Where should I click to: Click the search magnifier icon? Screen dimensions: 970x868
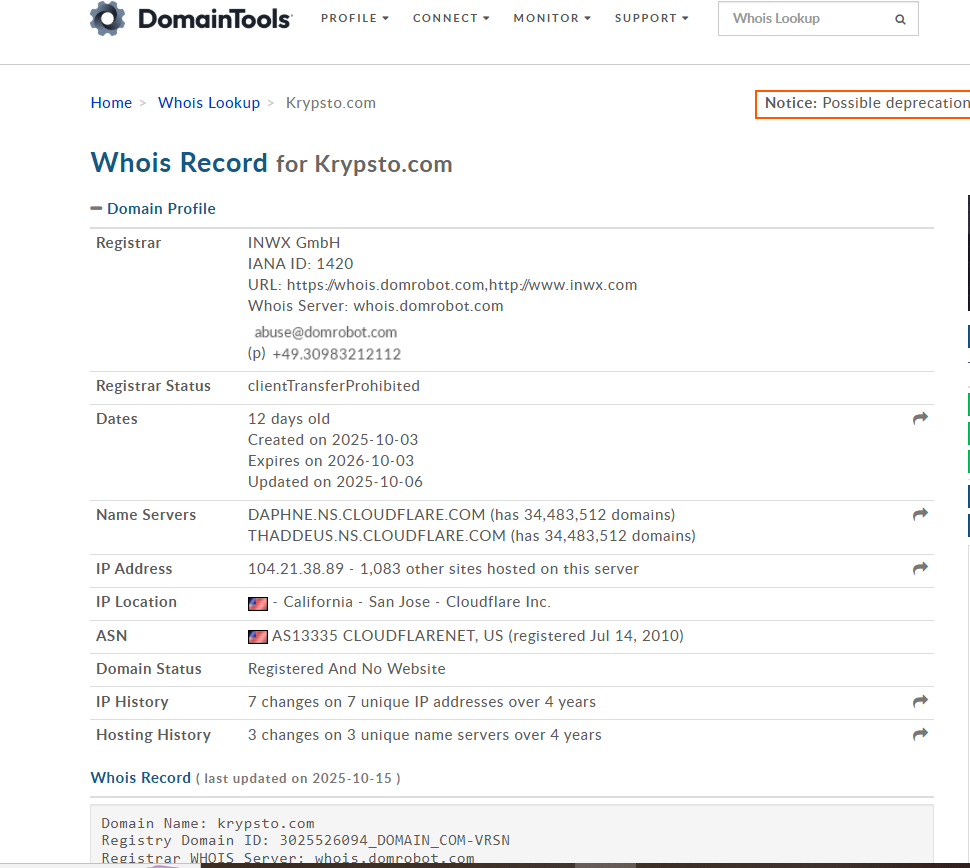click(900, 19)
